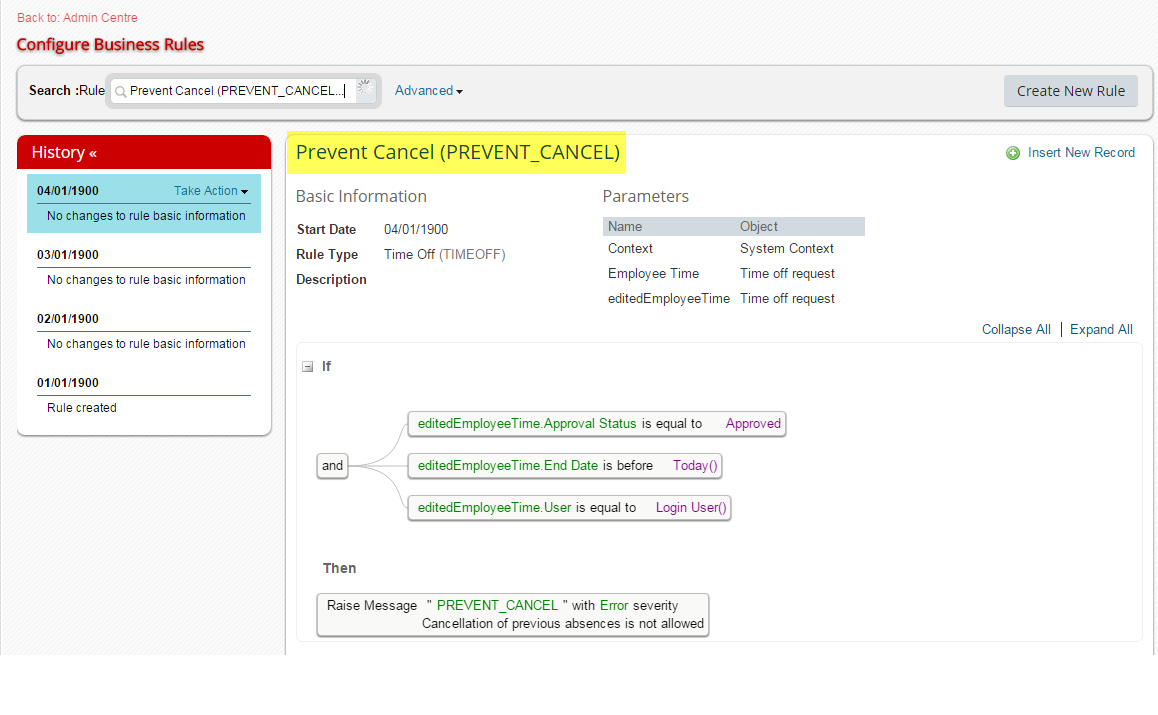The width and height of the screenshot is (1158, 715).
Task: Click the Basic Information section heading
Action: (x=361, y=196)
